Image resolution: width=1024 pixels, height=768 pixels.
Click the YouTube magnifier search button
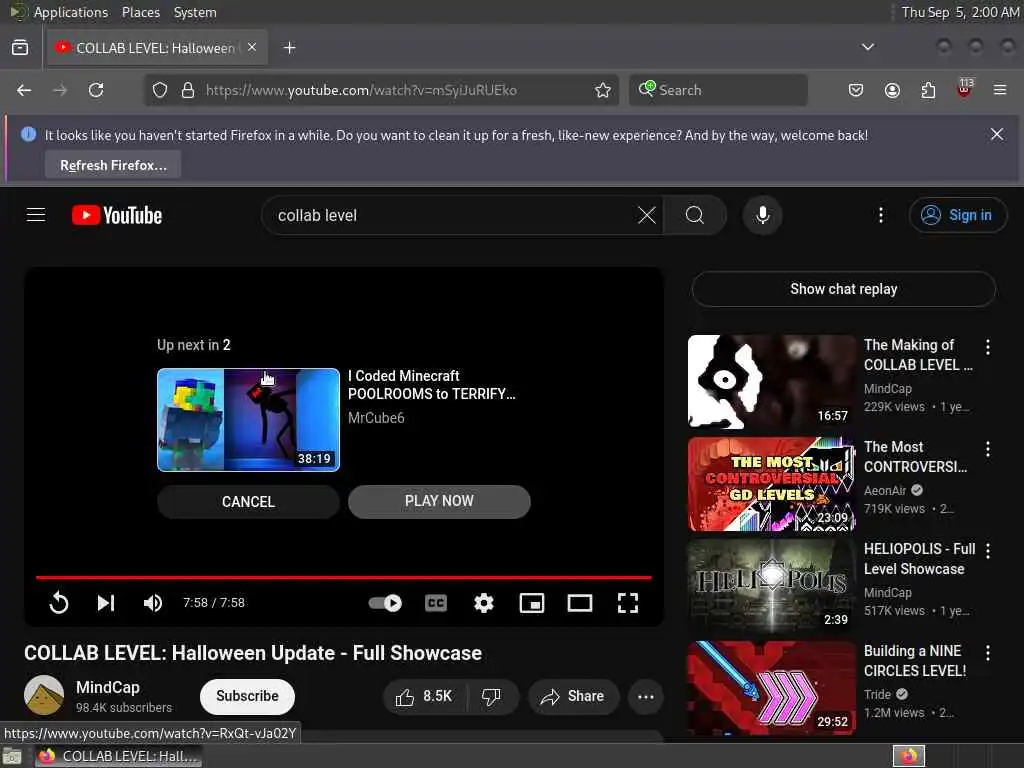click(x=695, y=215)
